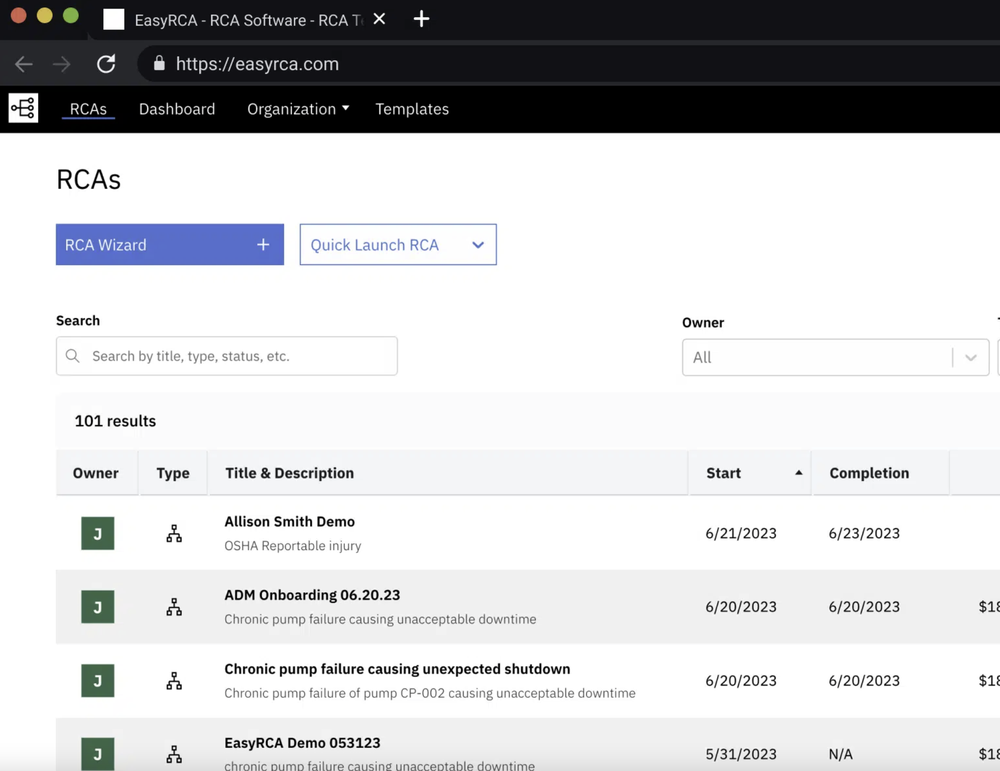1000x771 pixels.
Task: Click owner avatar J for unexpected shutdown row
Action: (x=98, y=680)
